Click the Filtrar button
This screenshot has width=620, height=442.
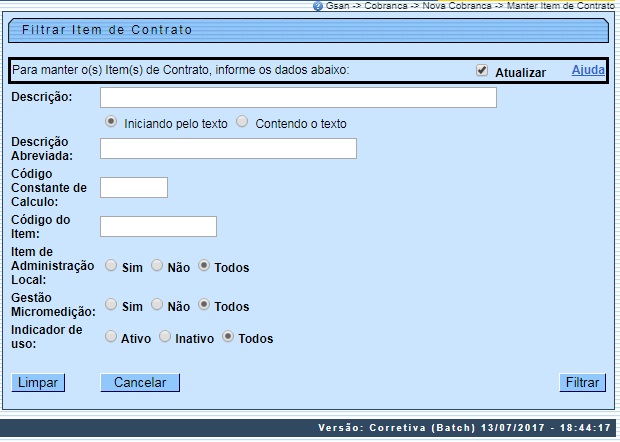(x=582, y=383)
